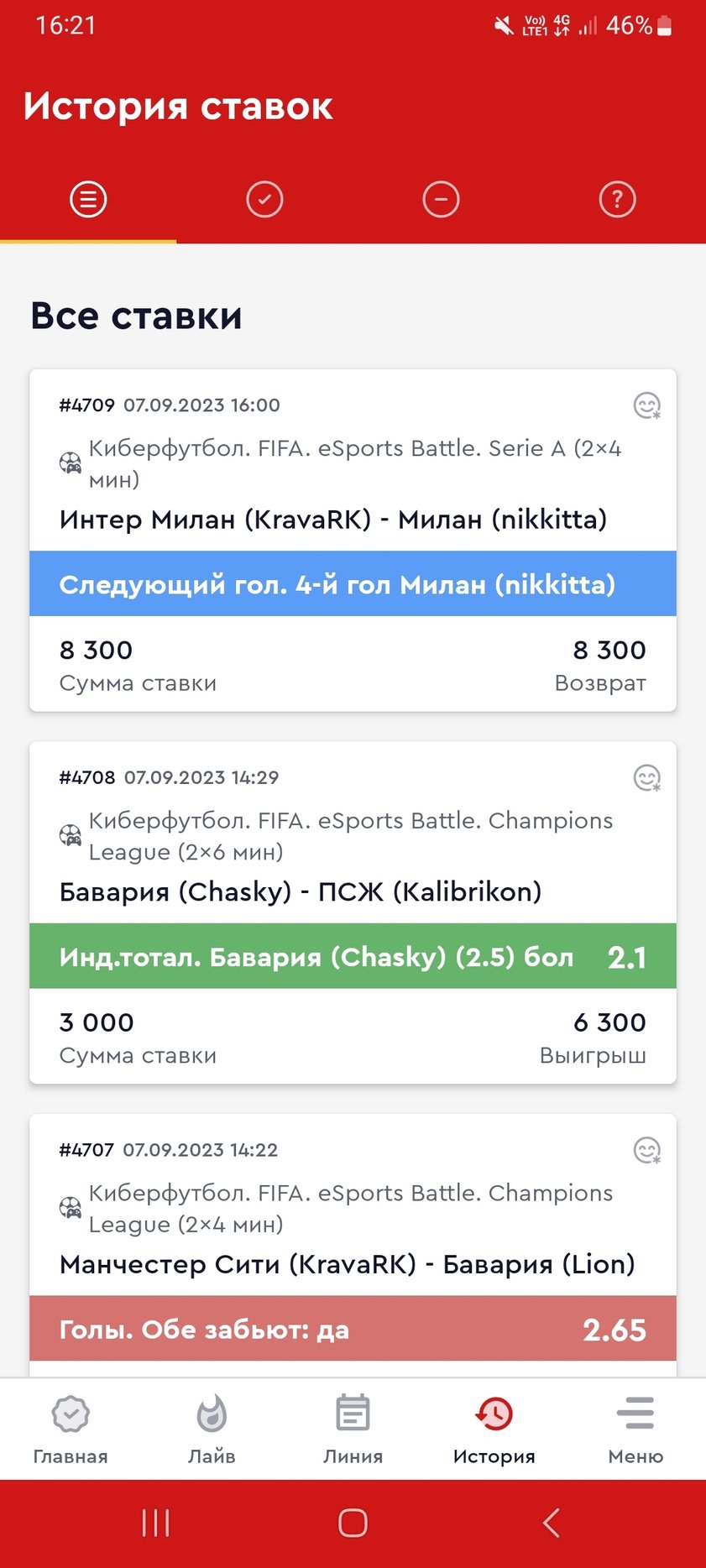Tap smiley icon on bet #4707
Screen dimensions: 706x1568
pos(646,1150)
